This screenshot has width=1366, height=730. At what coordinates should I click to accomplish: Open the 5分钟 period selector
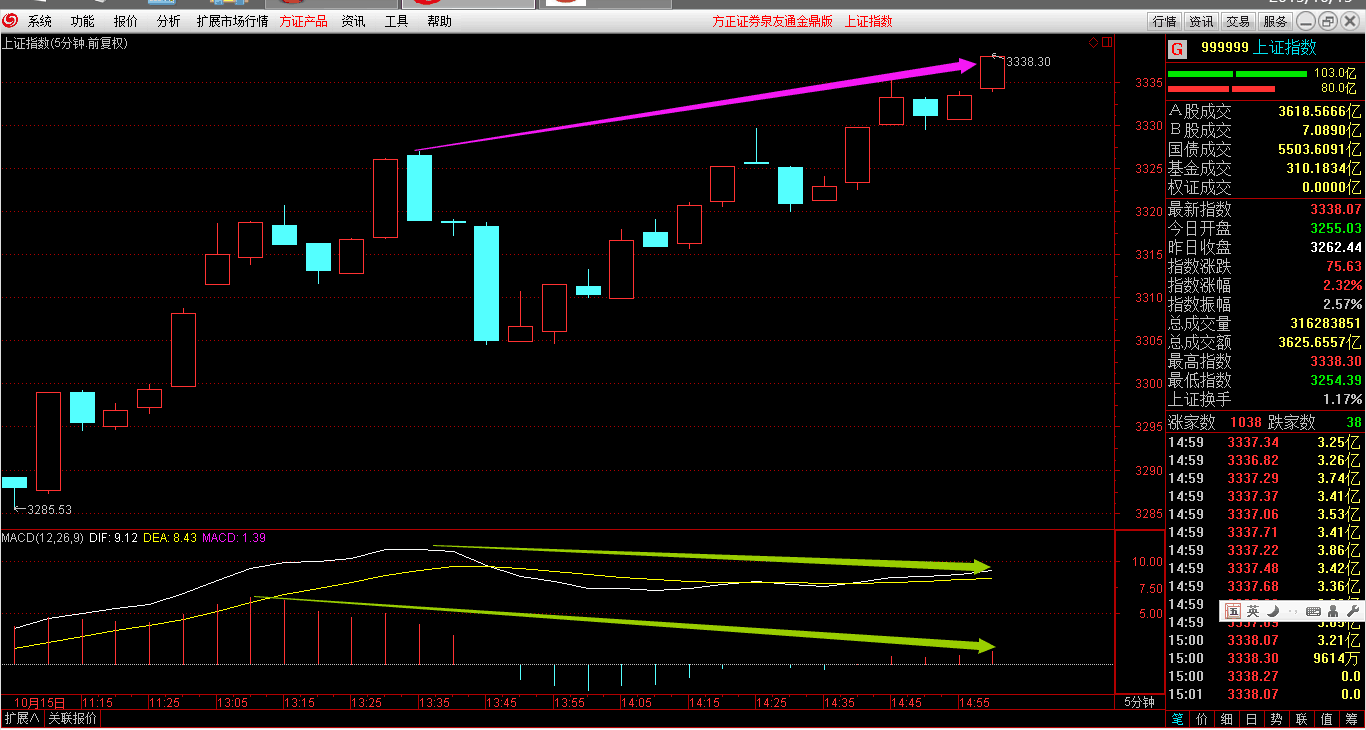(1139, 702)
